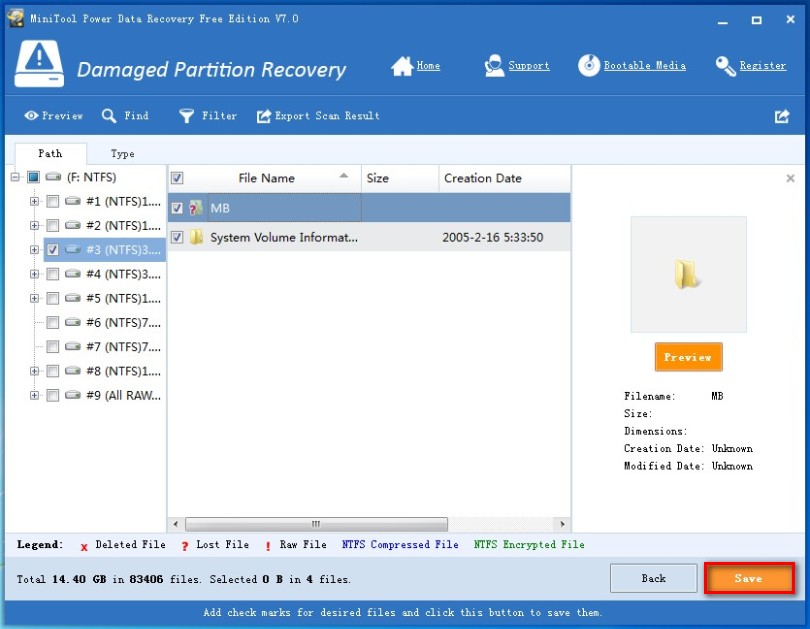Uncheck the MB file checkbox

point(177,208)
